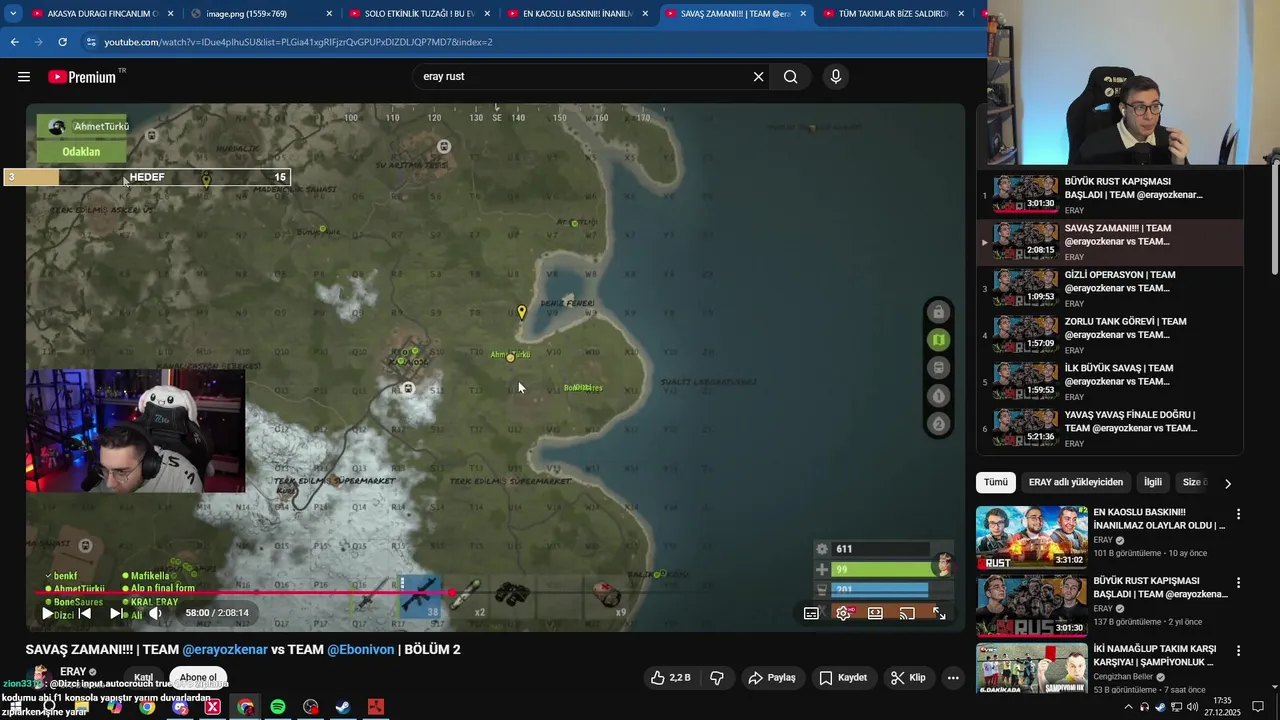1280x720 pixels.
Task: Play the video
Action: 47,613
